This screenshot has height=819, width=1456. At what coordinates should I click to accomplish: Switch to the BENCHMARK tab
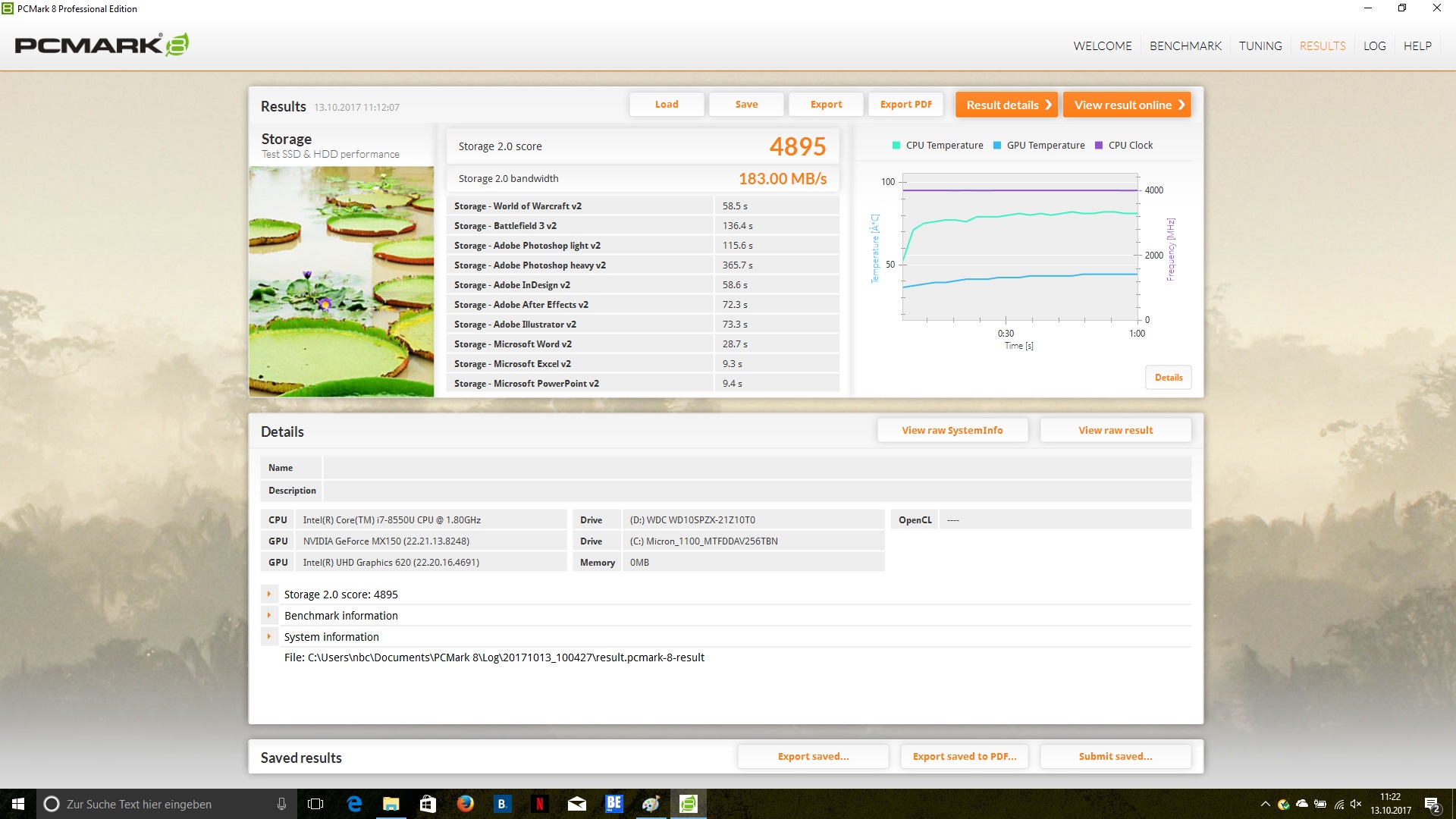[x=1185, y=45]
